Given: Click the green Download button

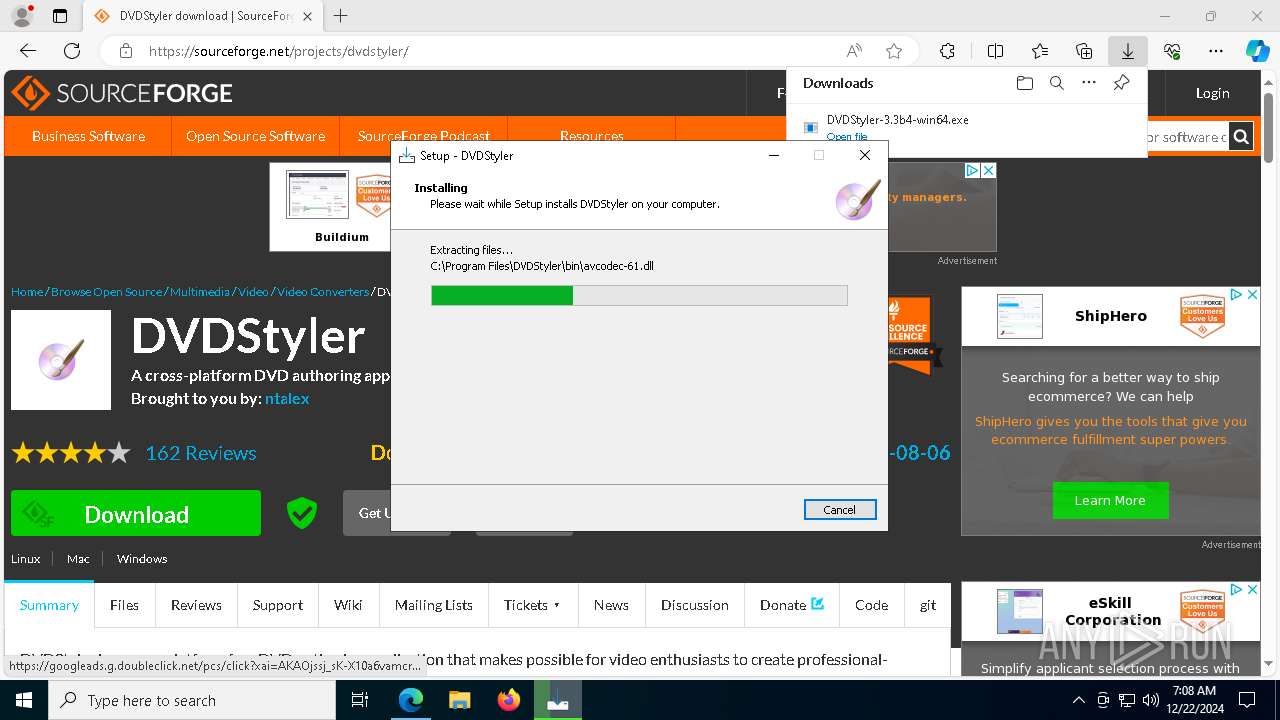Looking at the screenshot, I should pos(136,514).
